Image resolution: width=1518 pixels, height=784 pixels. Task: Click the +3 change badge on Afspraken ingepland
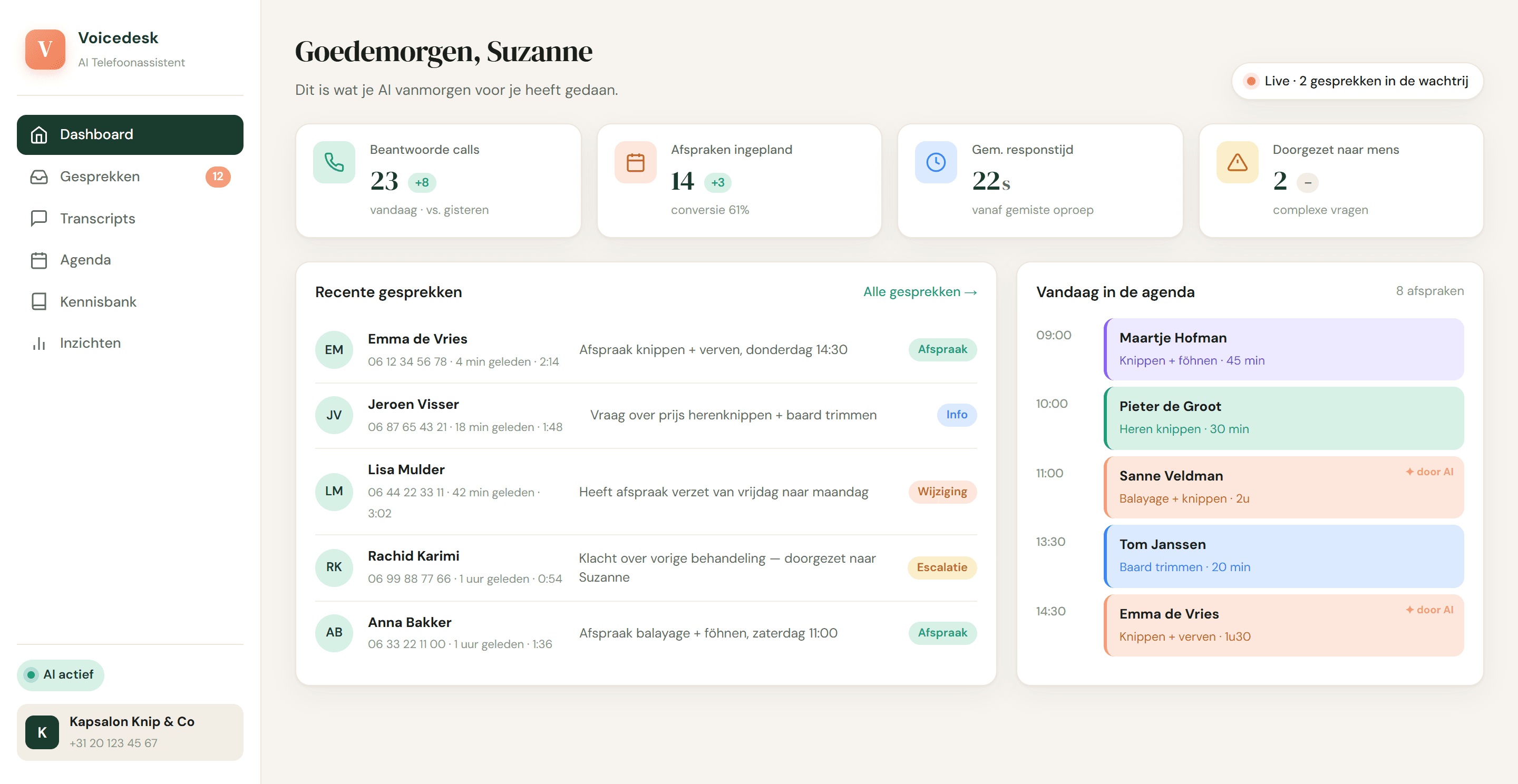pos(718,183)
